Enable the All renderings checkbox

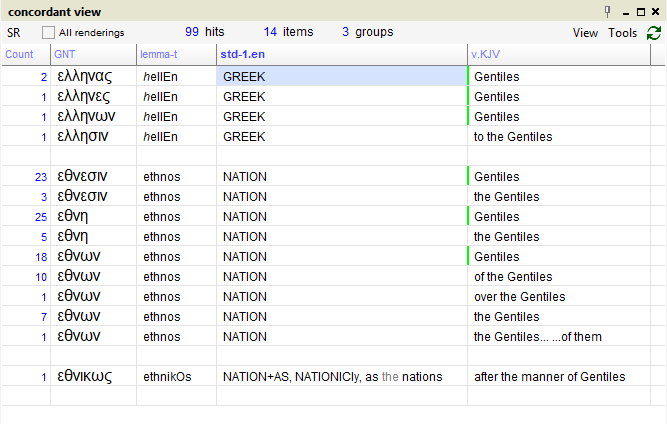49,33
